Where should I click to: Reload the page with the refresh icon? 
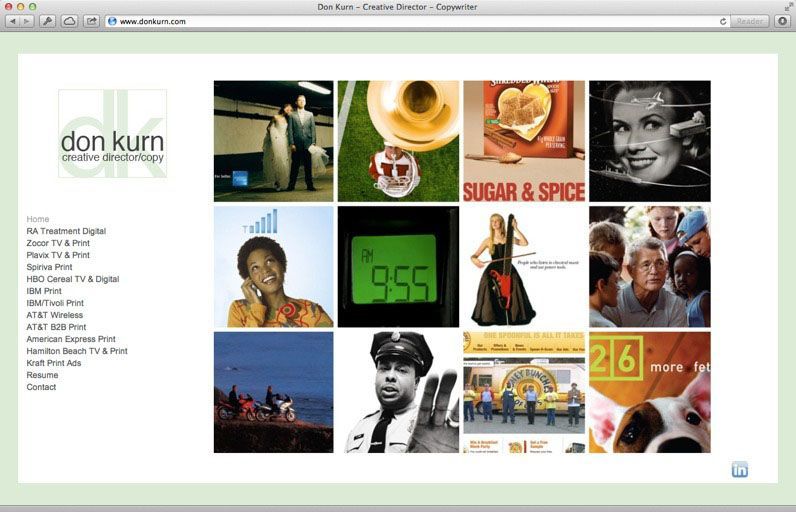tap(723, 21)
